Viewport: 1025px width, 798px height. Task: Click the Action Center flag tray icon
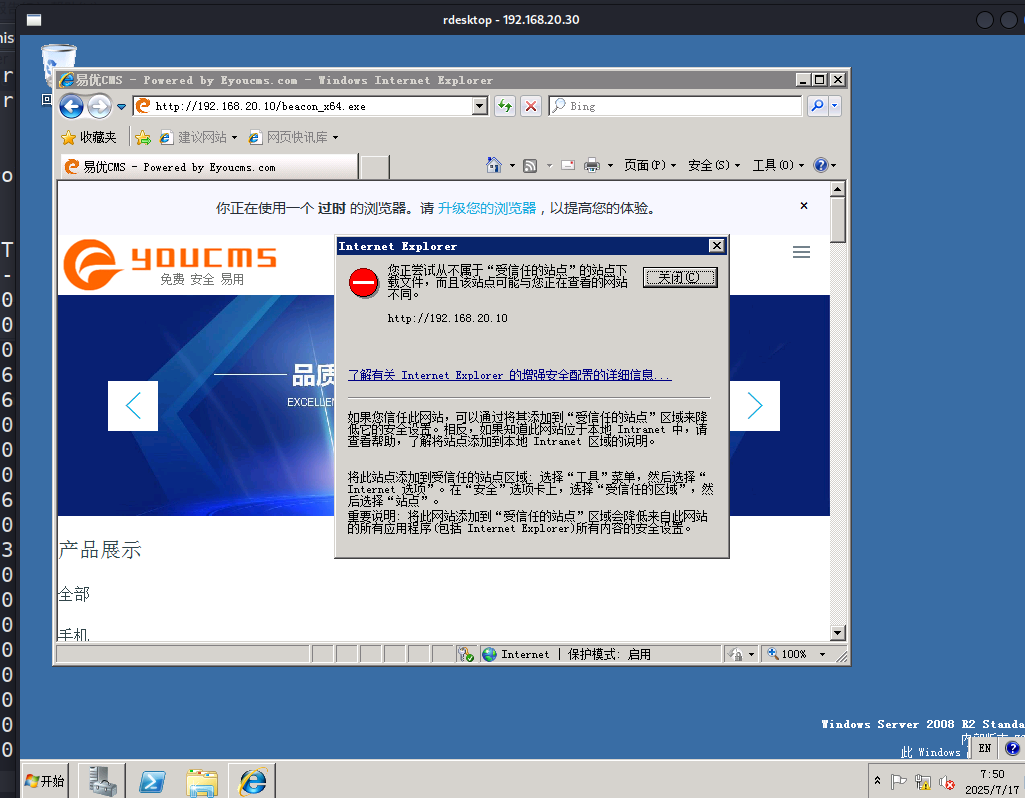pos(899,781)
